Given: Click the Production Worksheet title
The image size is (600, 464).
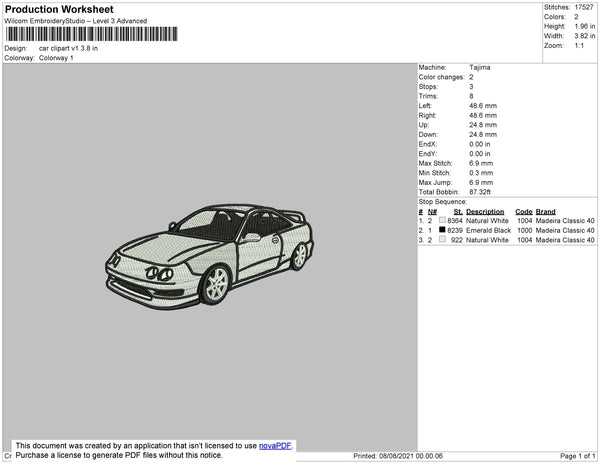Looking at the screenshot, I should click(x=59, y=10).
